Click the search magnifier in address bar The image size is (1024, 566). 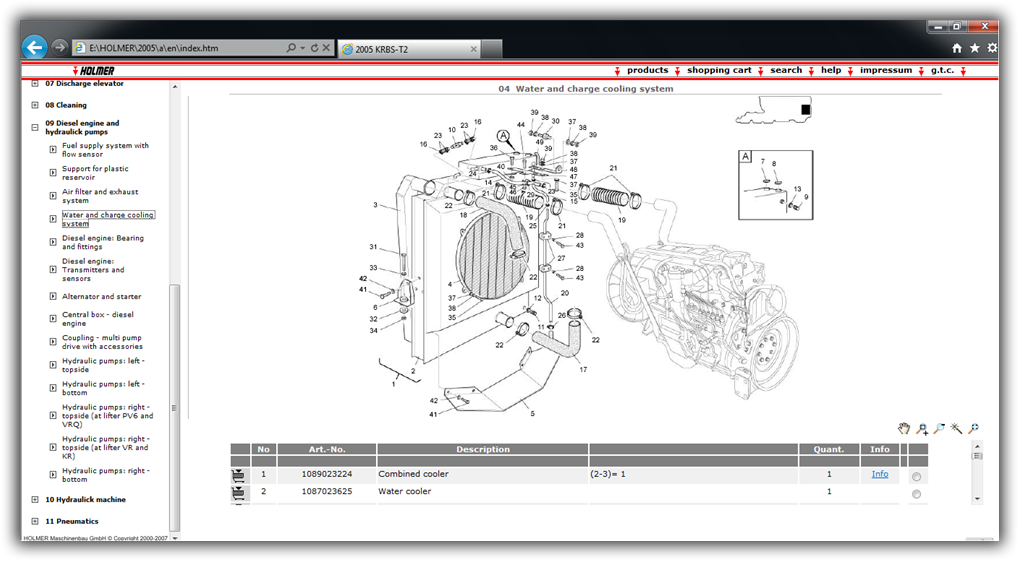(x=291, y=48)
